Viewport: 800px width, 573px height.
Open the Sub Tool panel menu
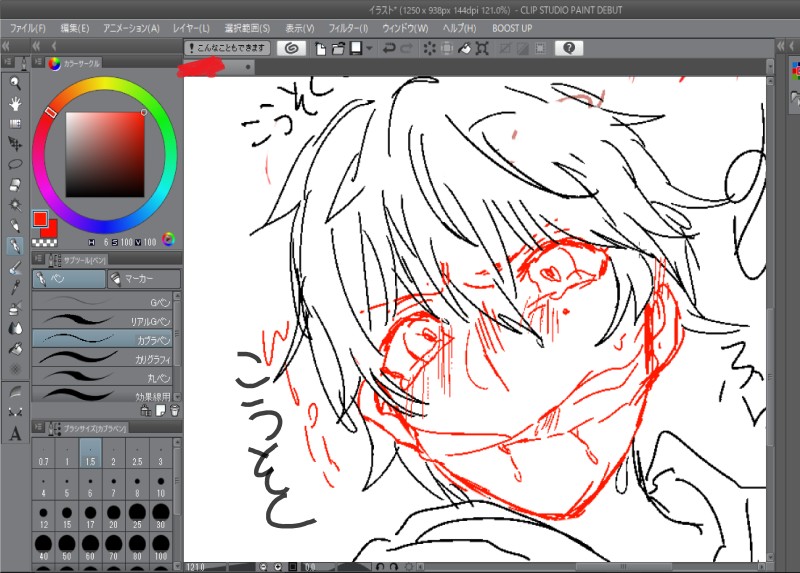(38, 259)
